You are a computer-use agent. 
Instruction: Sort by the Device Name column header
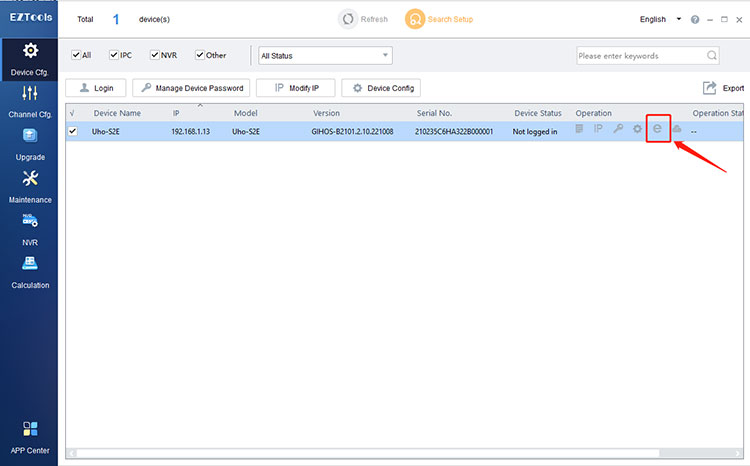click(x=117, y=113)
